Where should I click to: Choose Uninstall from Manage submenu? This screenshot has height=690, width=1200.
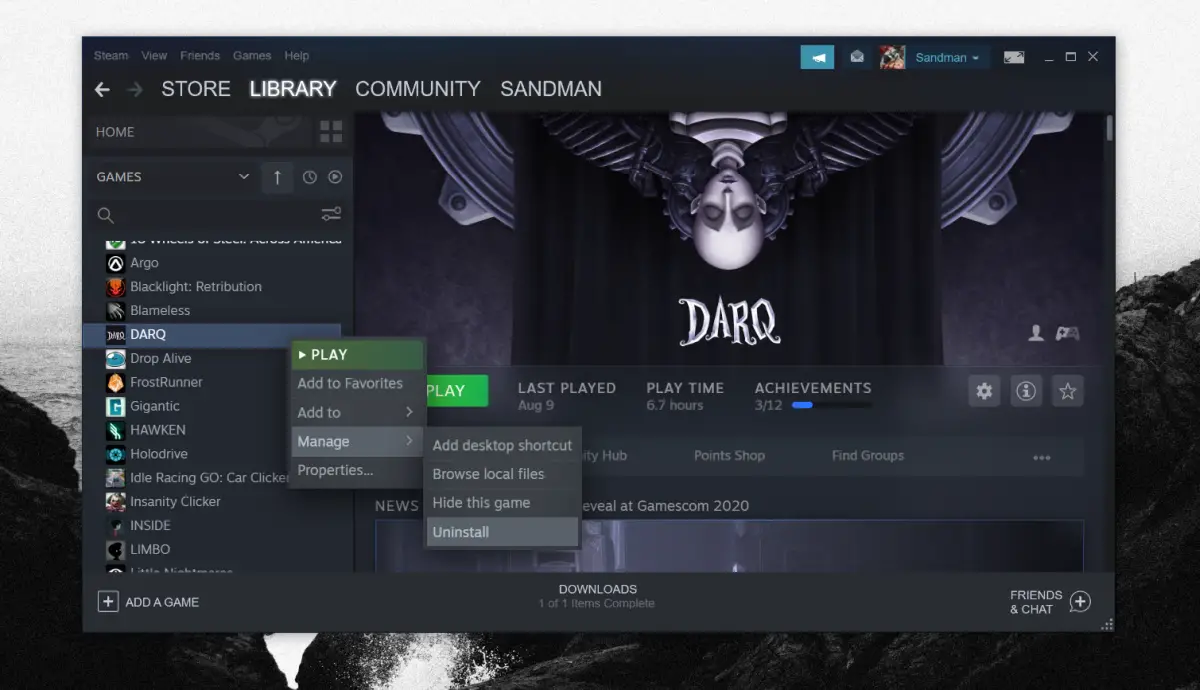503,532
